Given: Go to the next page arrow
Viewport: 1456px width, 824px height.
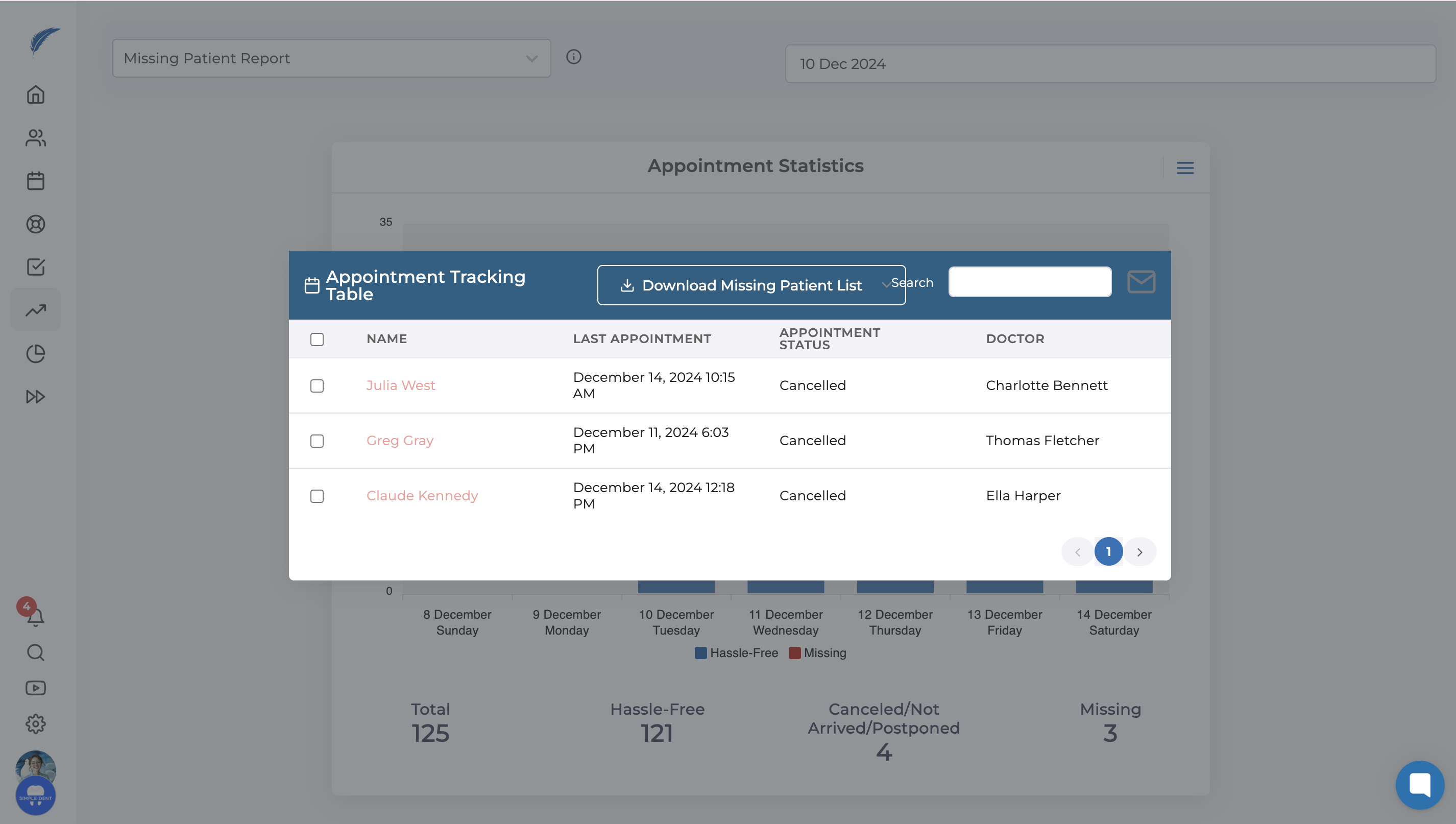Looking at the screenshot, I should (1139, 552).
